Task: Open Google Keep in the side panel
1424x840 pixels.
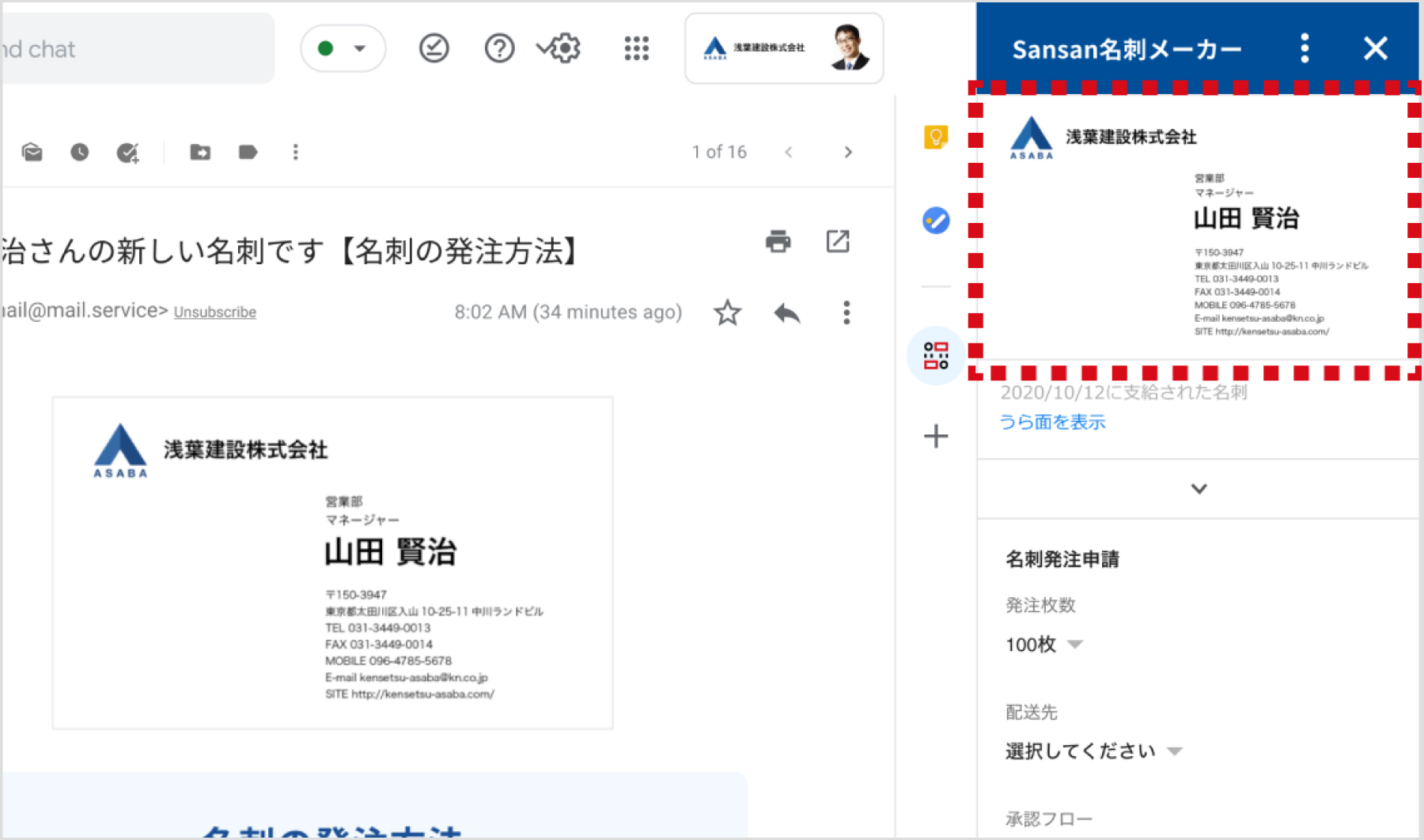Action: 936,137
